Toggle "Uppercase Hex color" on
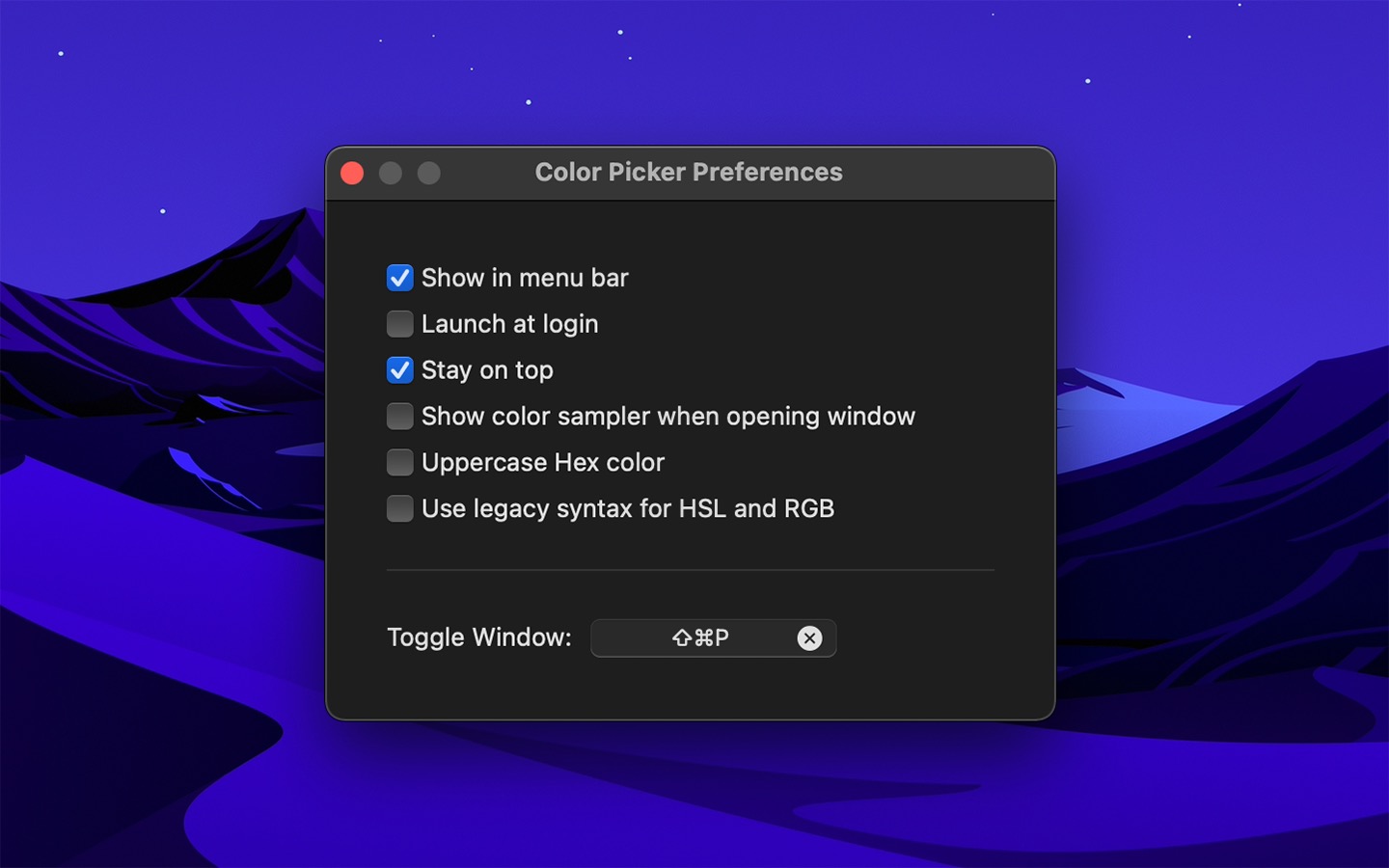The width and height of the screenshot is (1389, 868). pos(399,462)
